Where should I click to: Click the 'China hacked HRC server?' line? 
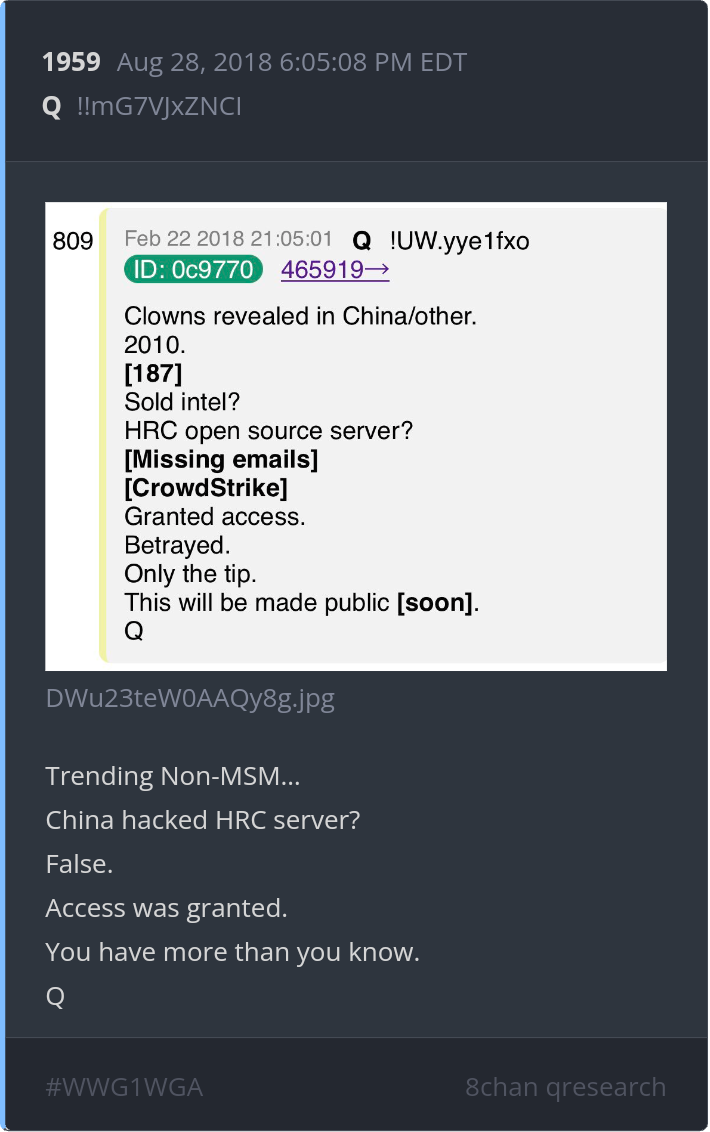pos(202,820)
